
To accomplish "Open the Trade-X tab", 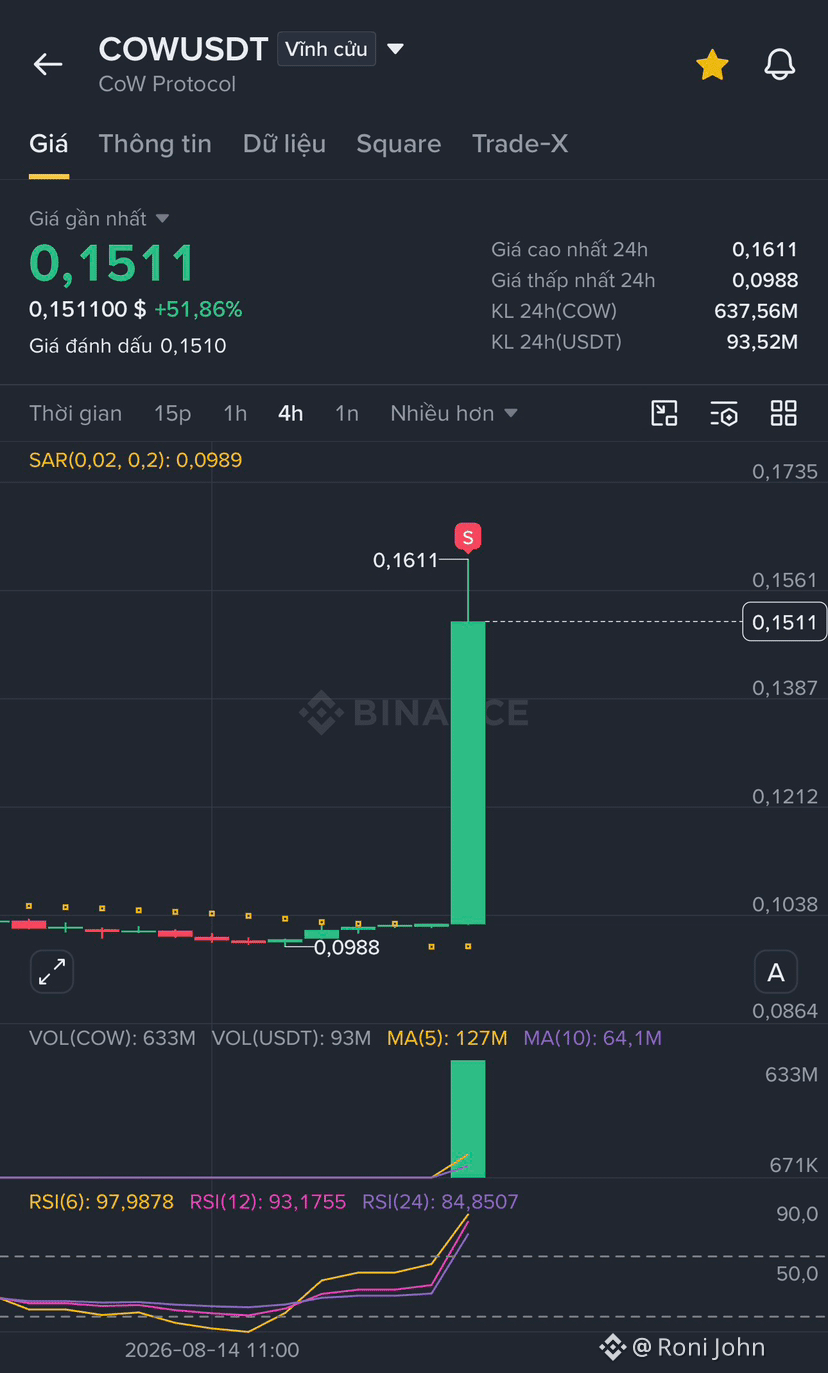I will [520, 144].
